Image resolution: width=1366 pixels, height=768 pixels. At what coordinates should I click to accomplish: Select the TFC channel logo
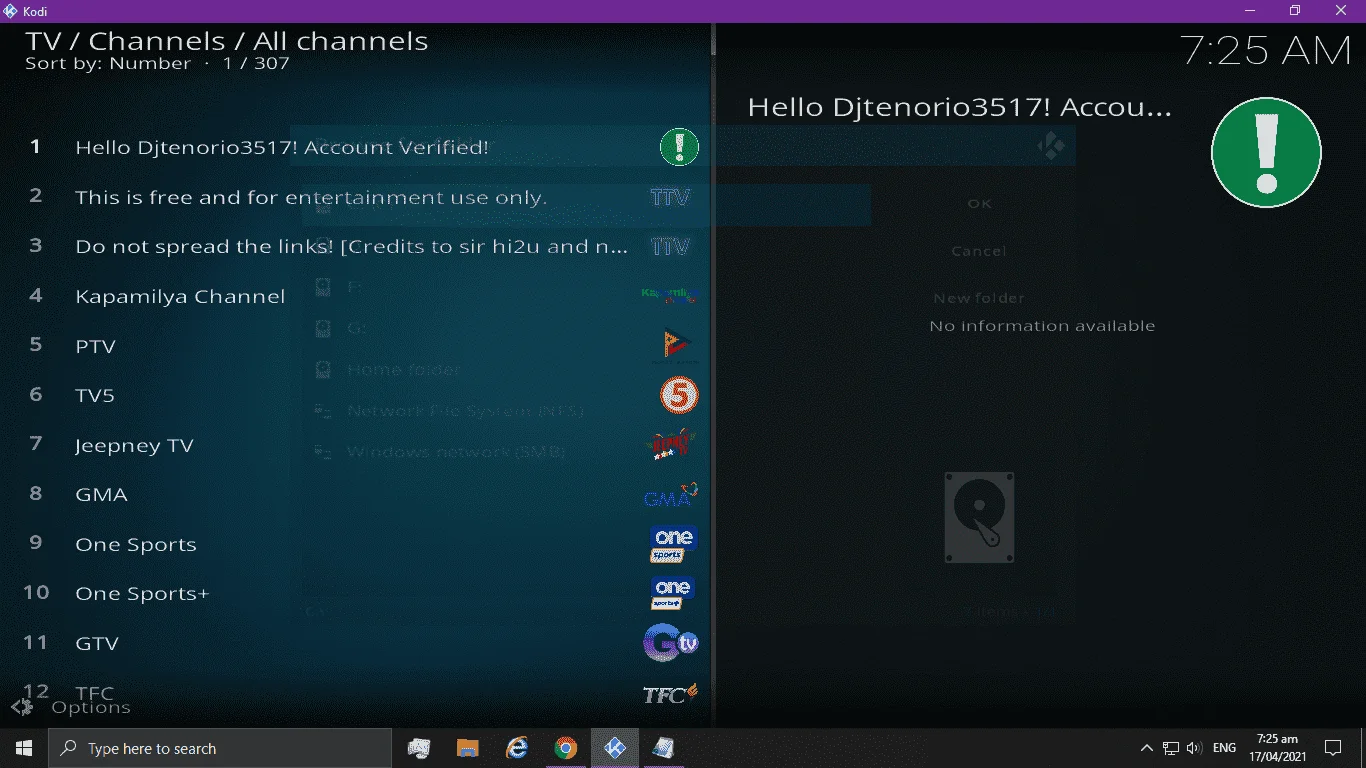coord(670,693)
